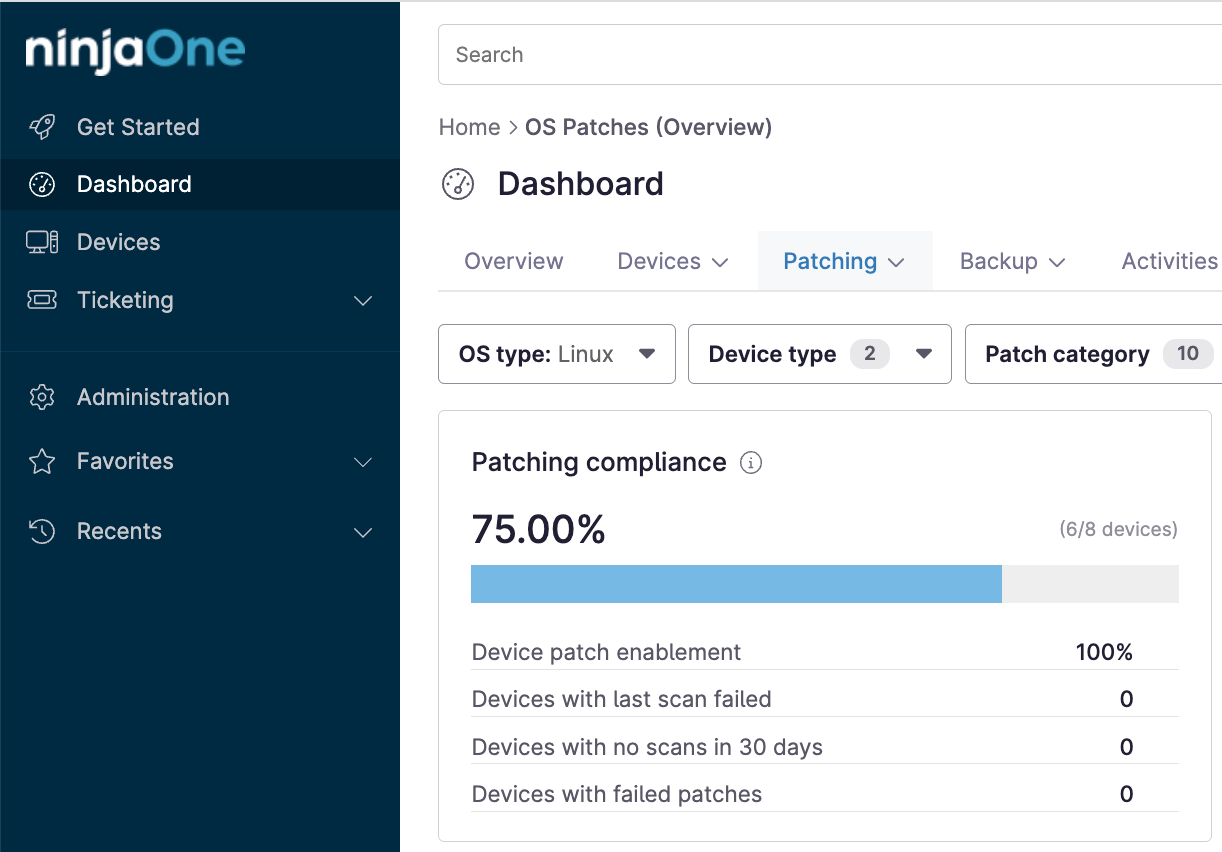Switch to the Overview tab
This screenshot has width=1222, height=852.
514,261
